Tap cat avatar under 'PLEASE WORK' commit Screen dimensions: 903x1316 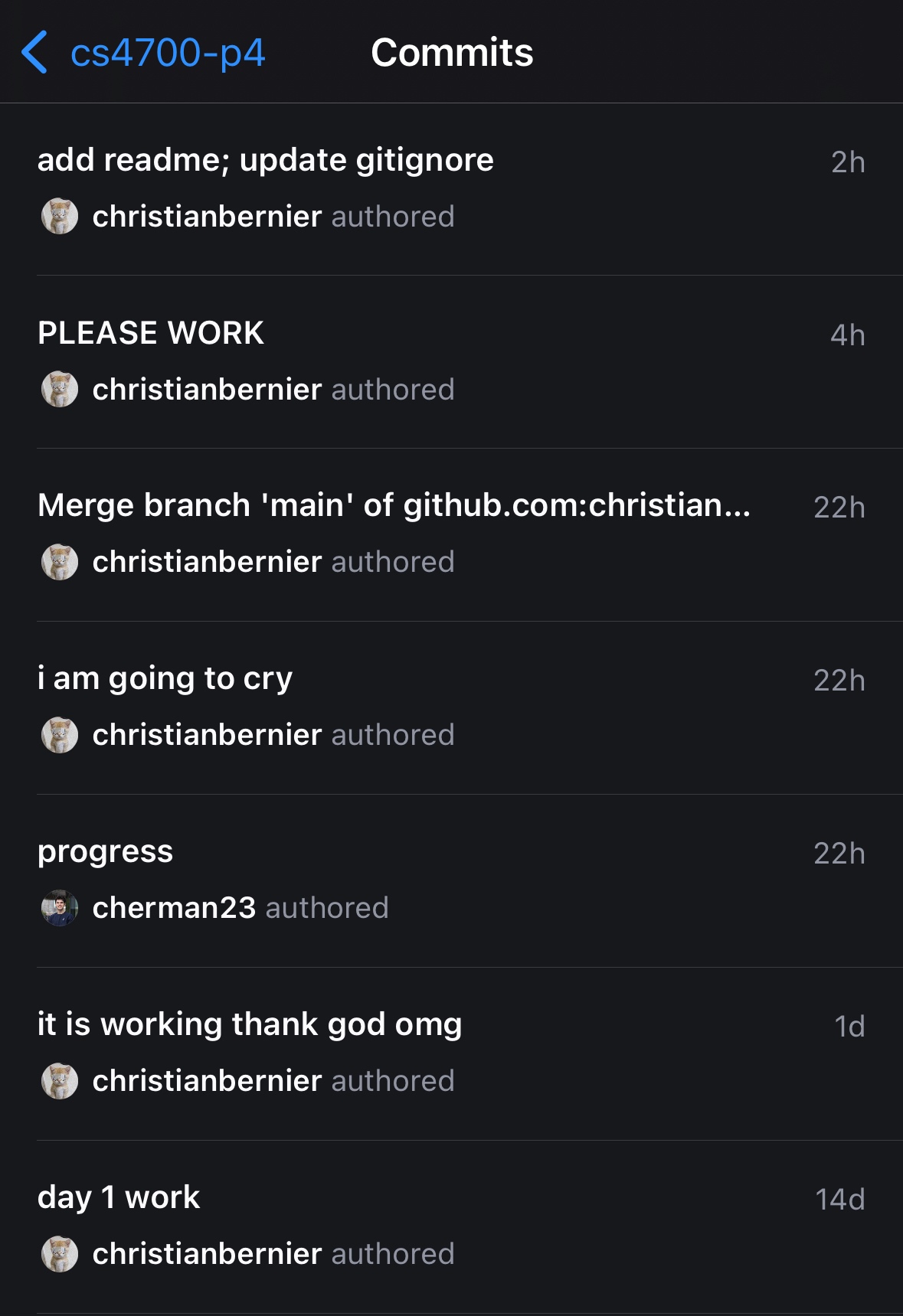coord(60,389)
